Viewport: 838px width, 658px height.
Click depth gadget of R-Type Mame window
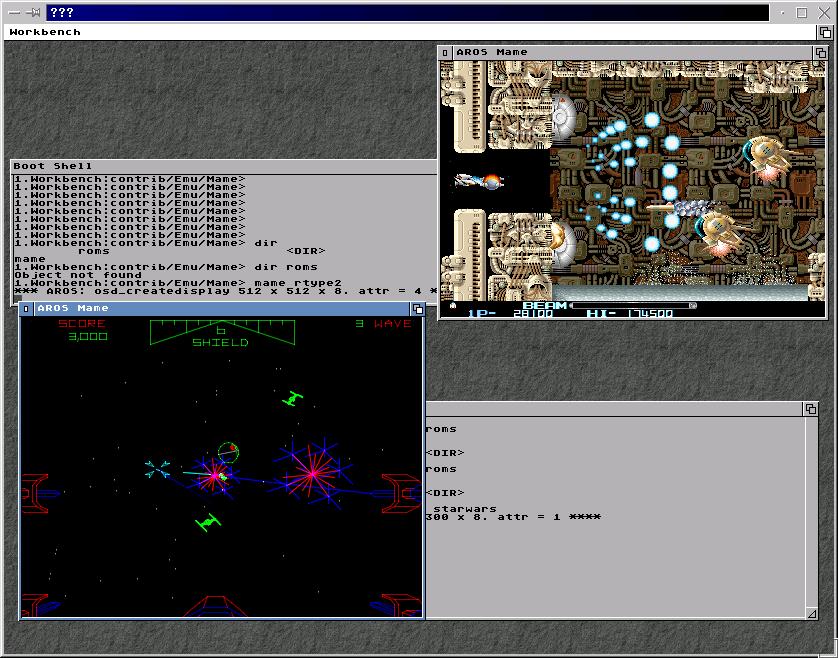click(x=820, y=52)
